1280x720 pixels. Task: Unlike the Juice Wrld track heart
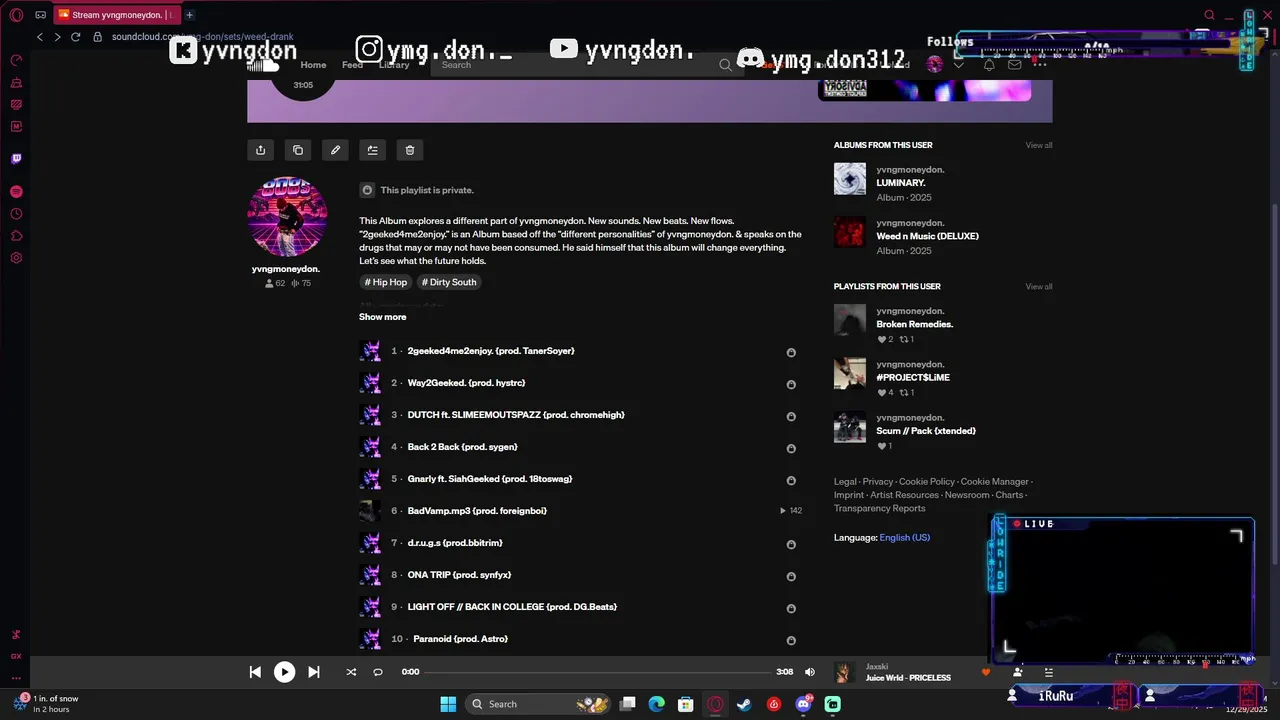click(985, 672)
